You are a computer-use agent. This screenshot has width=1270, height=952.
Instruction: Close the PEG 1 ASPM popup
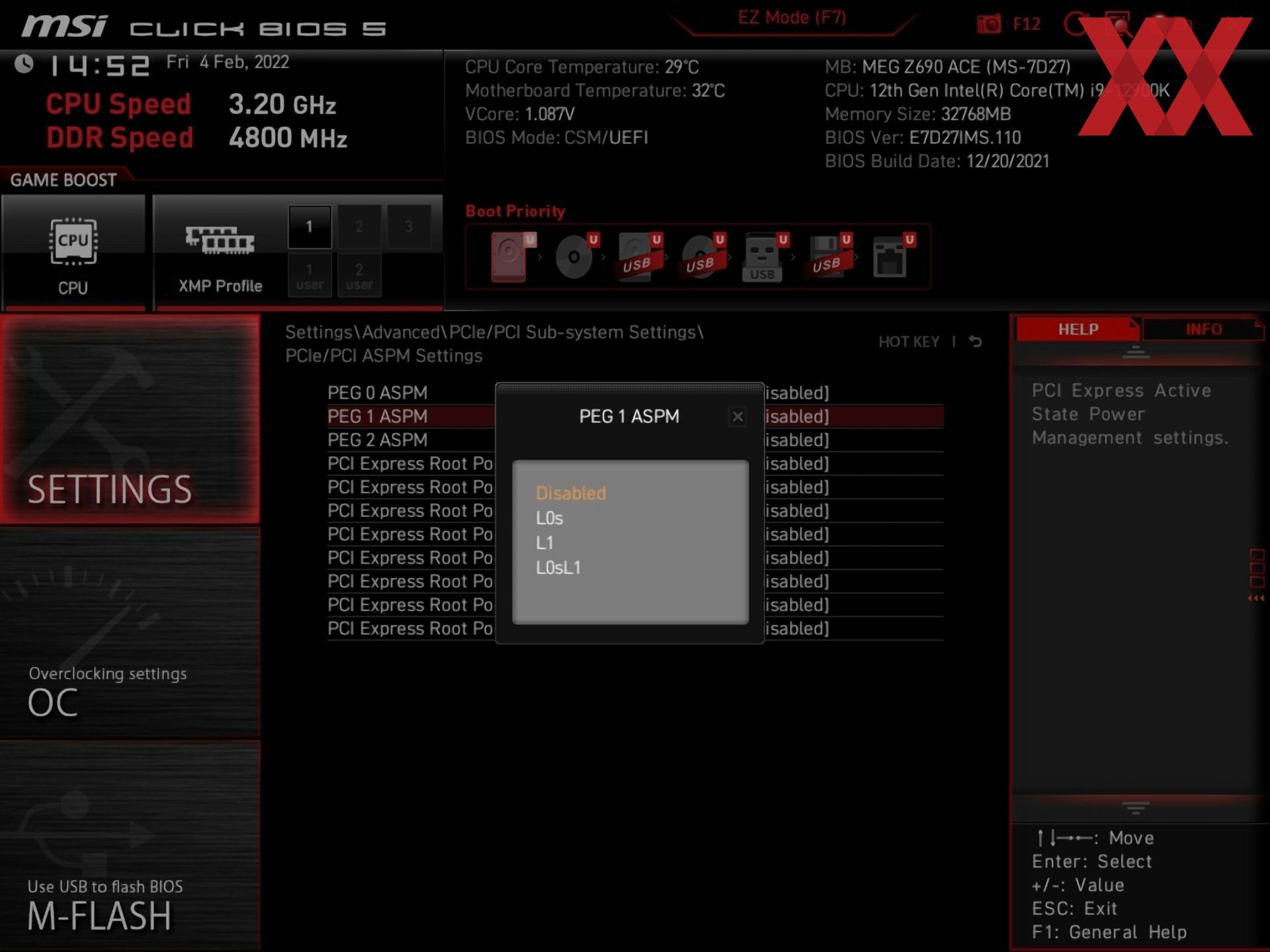(x=738, y=416)
